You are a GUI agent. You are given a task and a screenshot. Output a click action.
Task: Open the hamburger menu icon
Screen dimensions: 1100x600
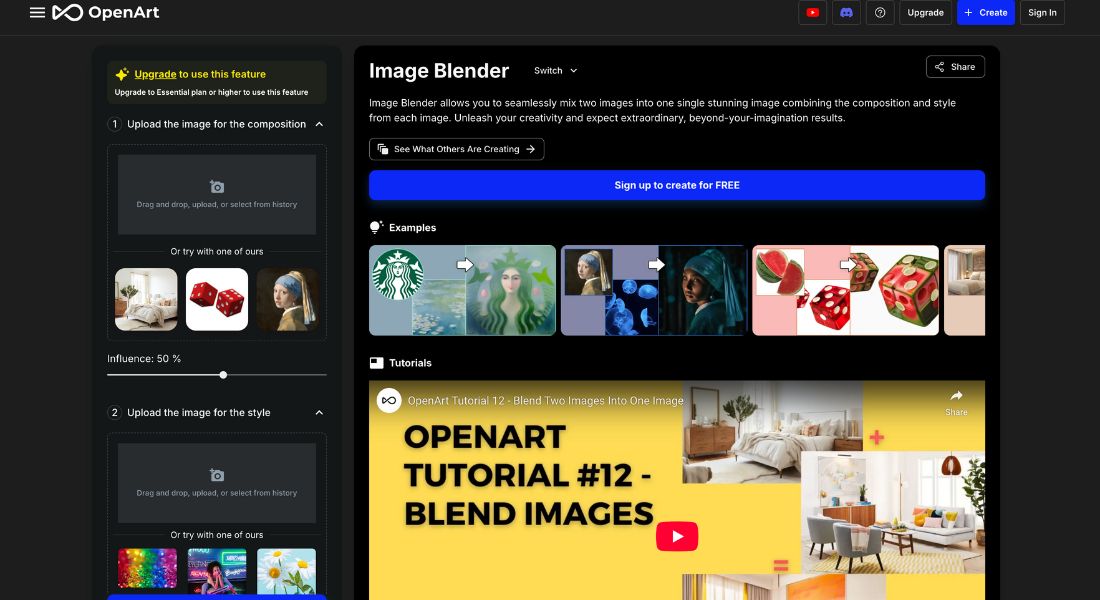[37, 13]
